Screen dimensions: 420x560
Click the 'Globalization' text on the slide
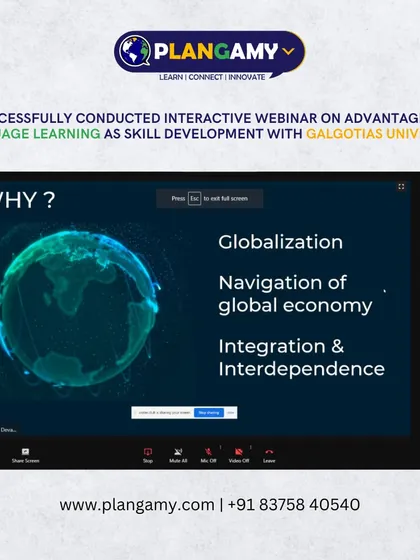pos(281,242)
